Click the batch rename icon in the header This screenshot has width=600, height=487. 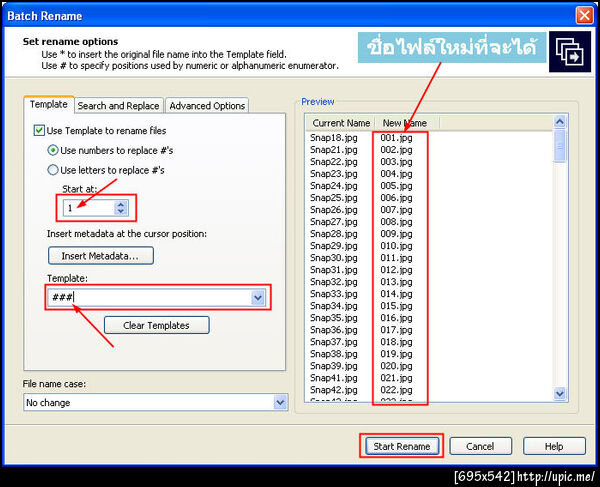(570, 52)
